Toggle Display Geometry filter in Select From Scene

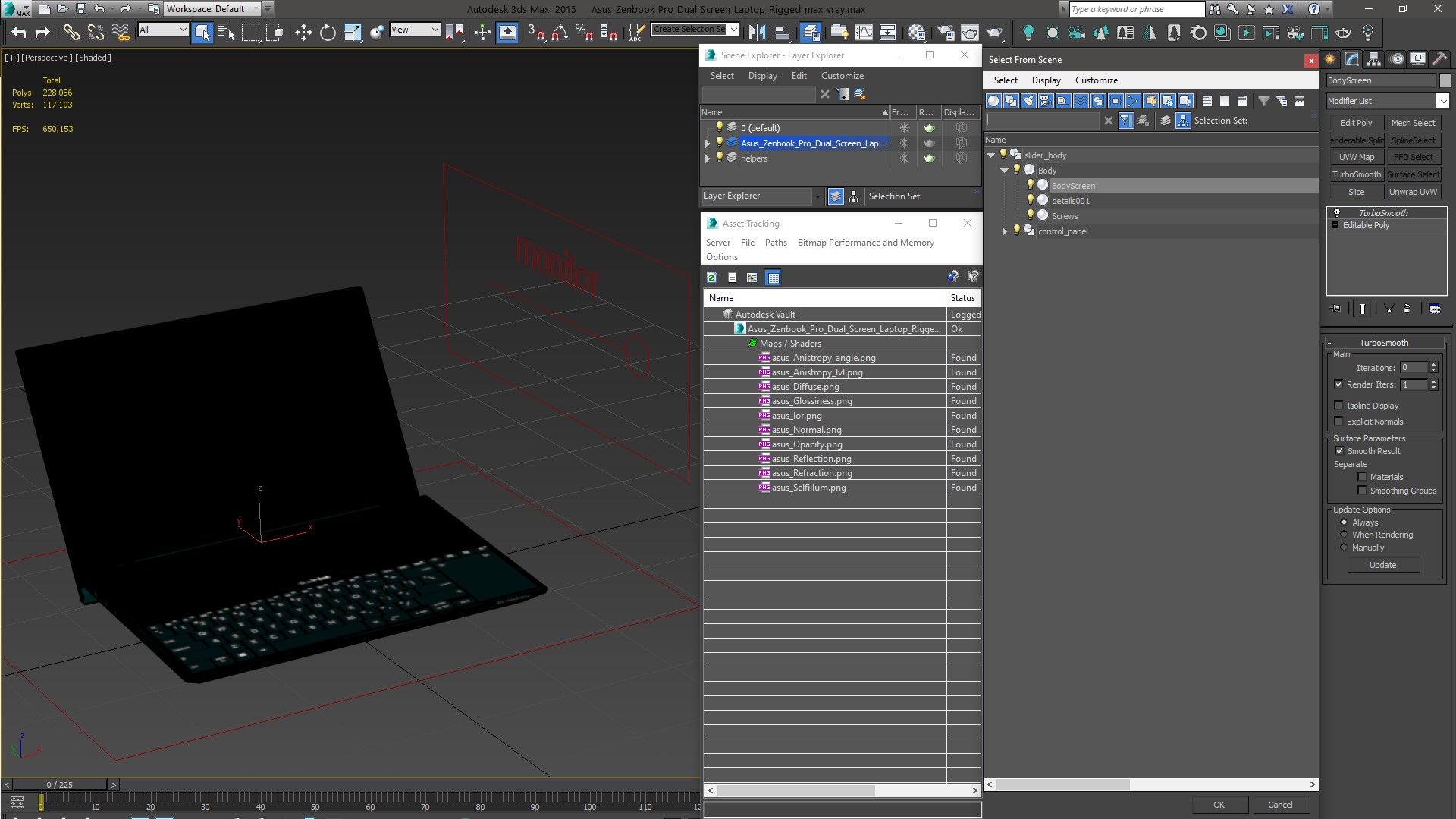pos(993,100)
